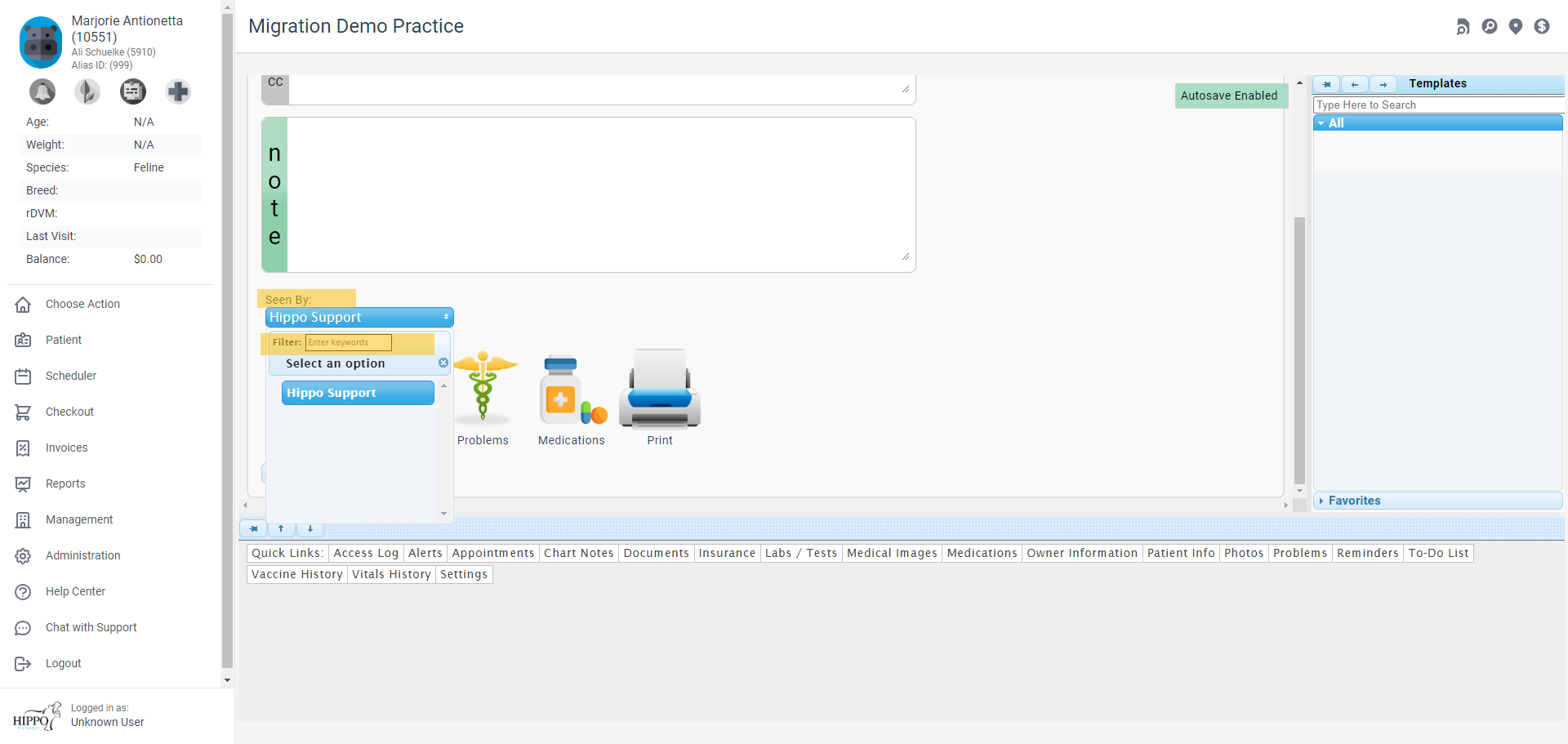This screenshot has height=744, width=1568.
Task: Expand the Favorites templates section
Action: click(1437, 501)
